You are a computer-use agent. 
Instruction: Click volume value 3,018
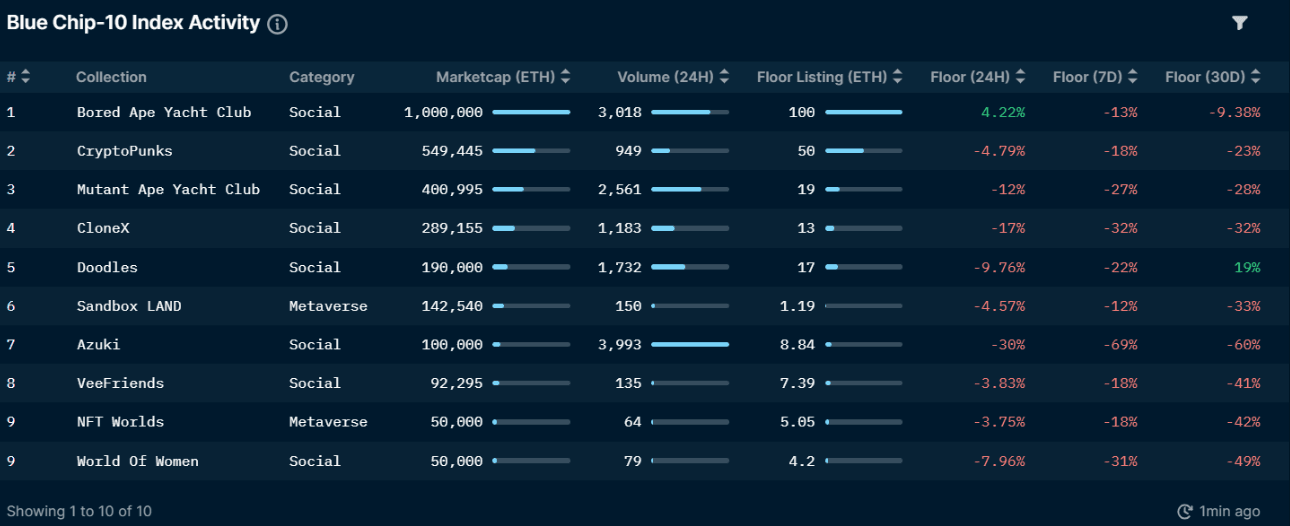tap(620, 112)
